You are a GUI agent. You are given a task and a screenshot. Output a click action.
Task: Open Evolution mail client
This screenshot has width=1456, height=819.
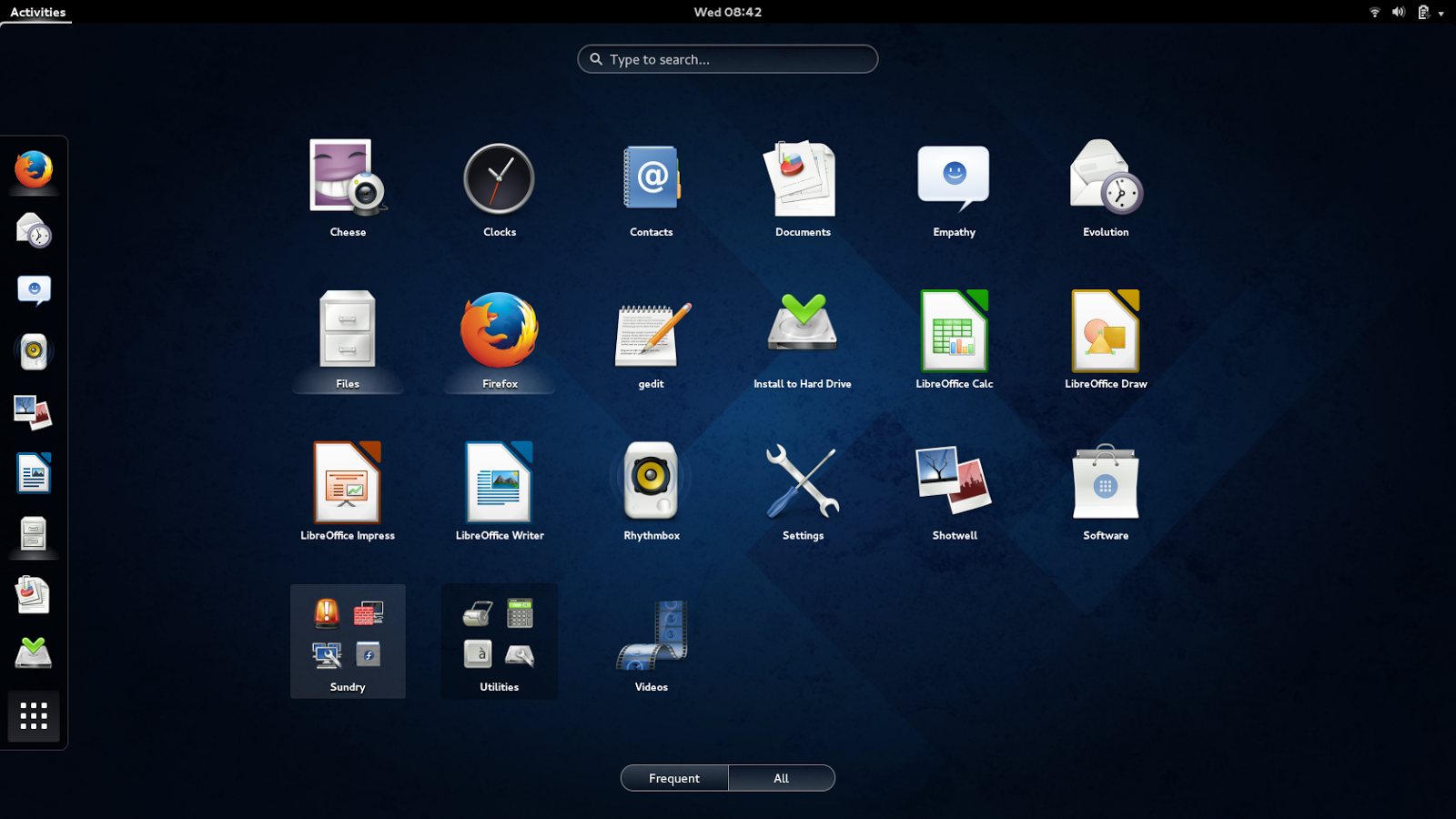tap(1105, 178)
